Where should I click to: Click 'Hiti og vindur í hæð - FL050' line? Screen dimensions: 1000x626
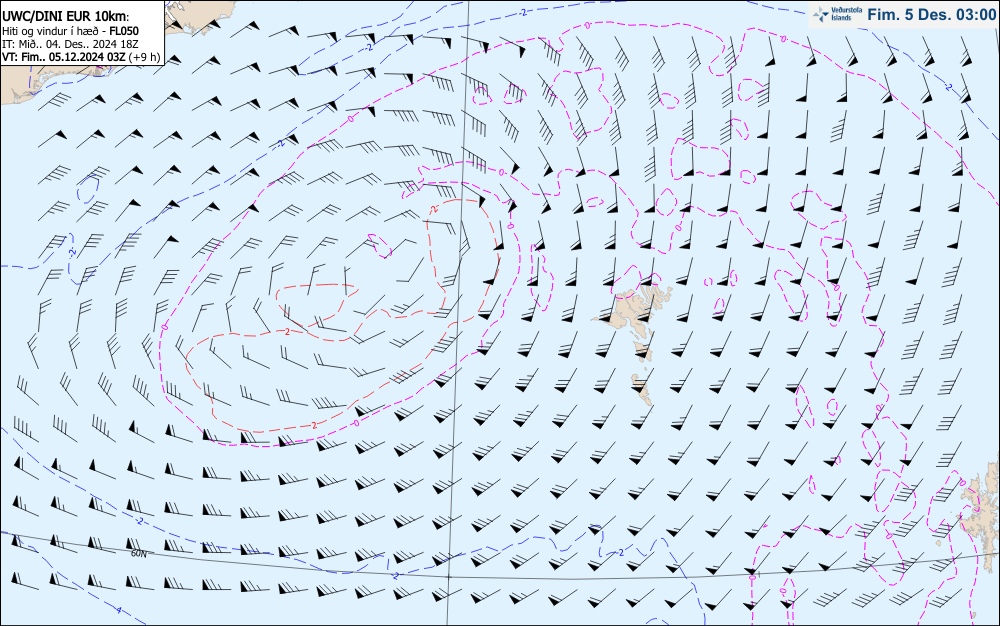coord(70,31)
